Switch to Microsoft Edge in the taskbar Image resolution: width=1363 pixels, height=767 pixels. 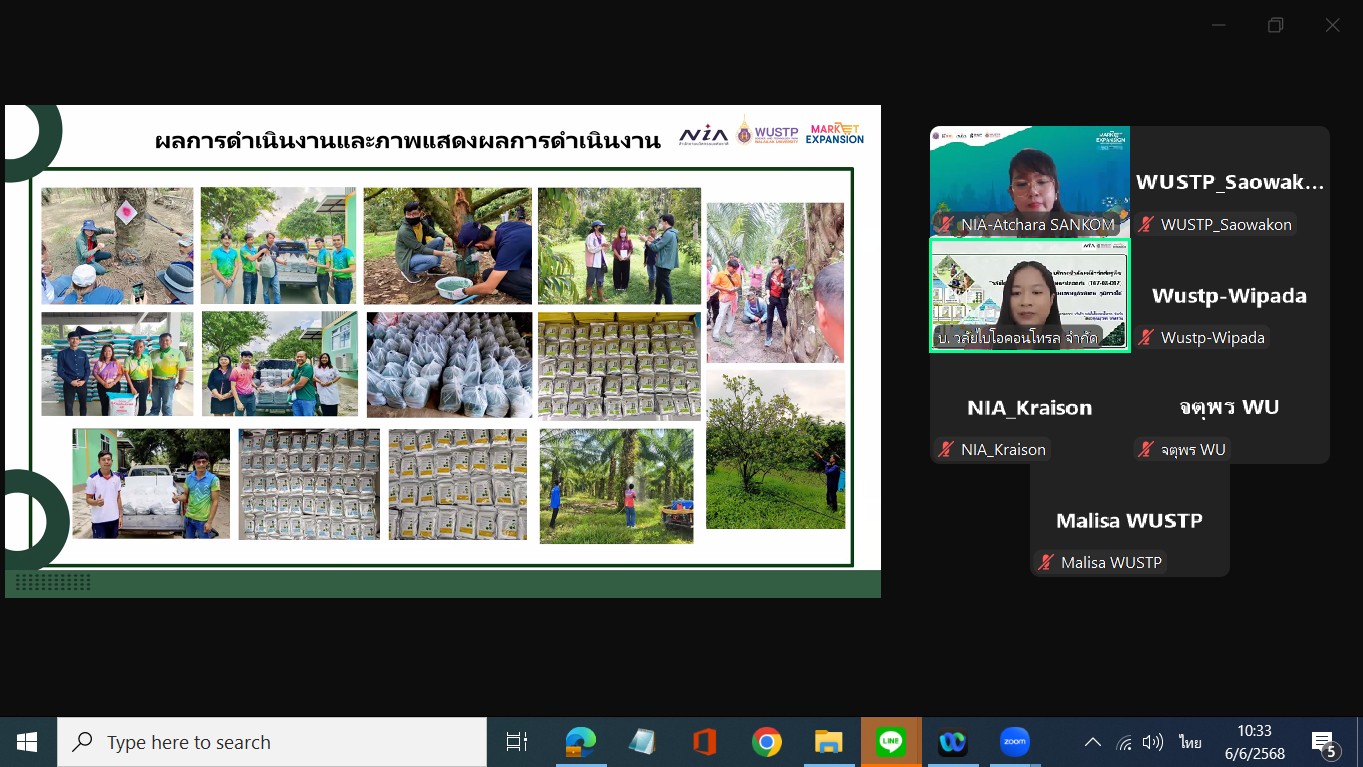[x=580, y=742]
